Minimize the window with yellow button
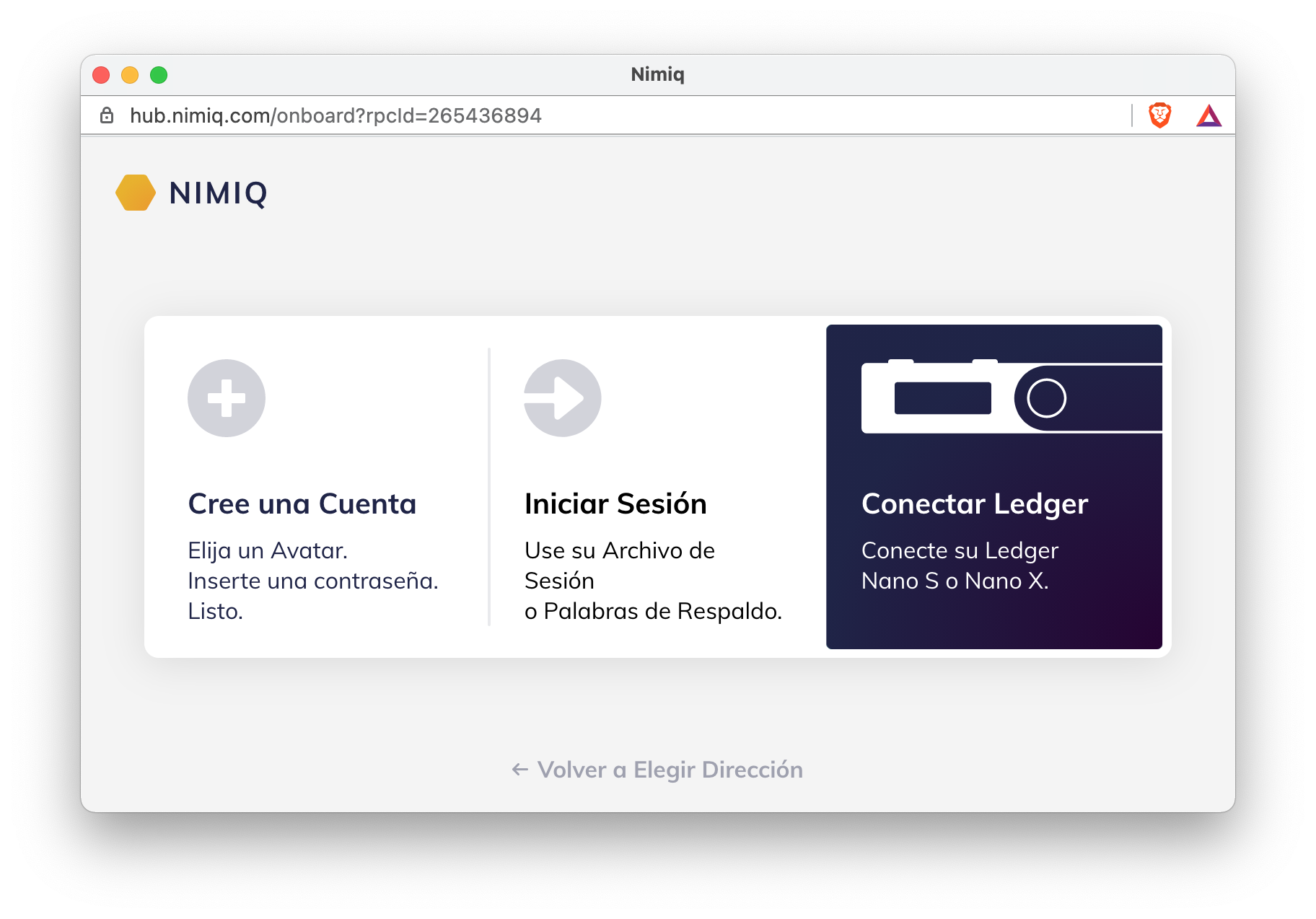1316x919 pixels. 130,75
